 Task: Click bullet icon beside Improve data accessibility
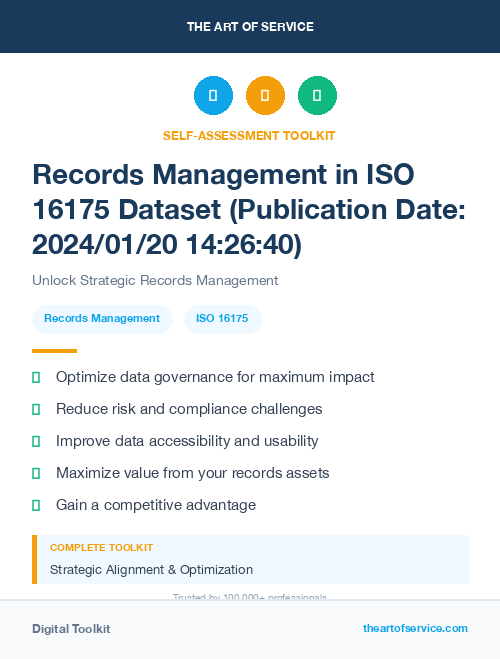36,441
